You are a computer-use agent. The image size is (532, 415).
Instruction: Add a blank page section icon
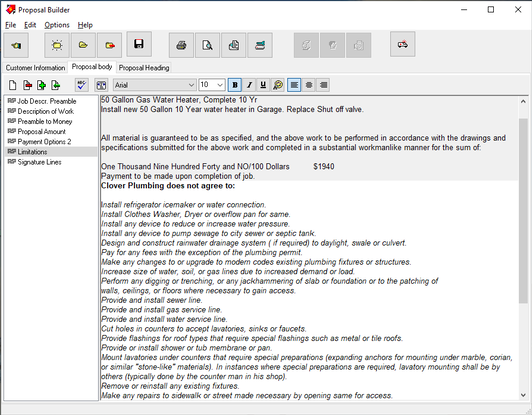pyautogui.click(x=13, y=85)
